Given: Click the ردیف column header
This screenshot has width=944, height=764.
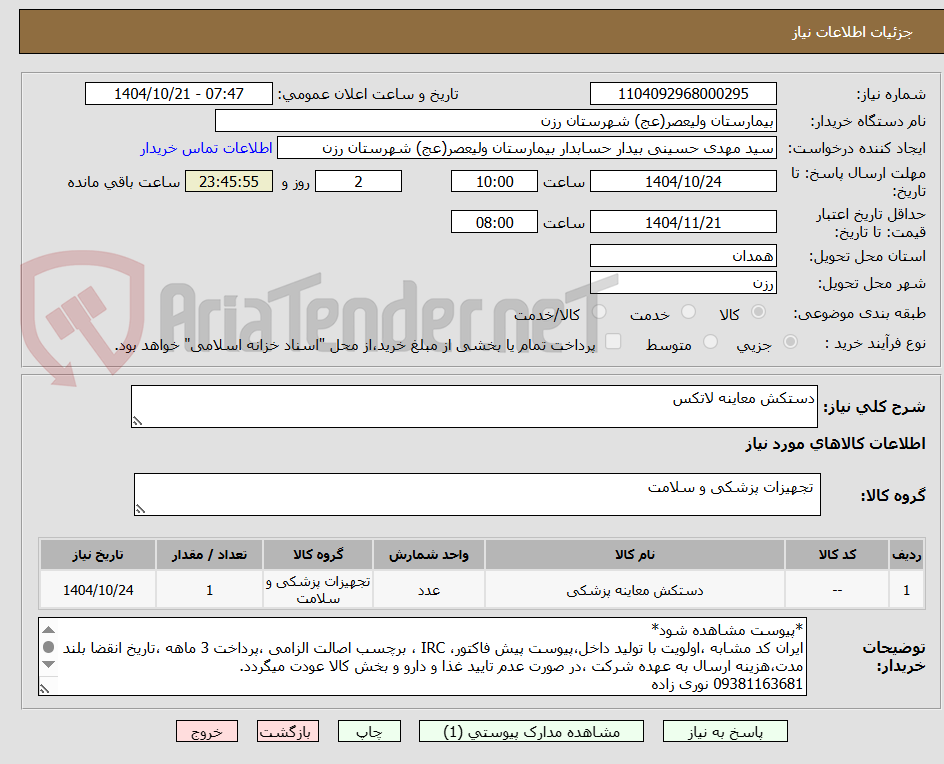Looking at the screenshot, I should pyautogui.click(x=907, y=554).
